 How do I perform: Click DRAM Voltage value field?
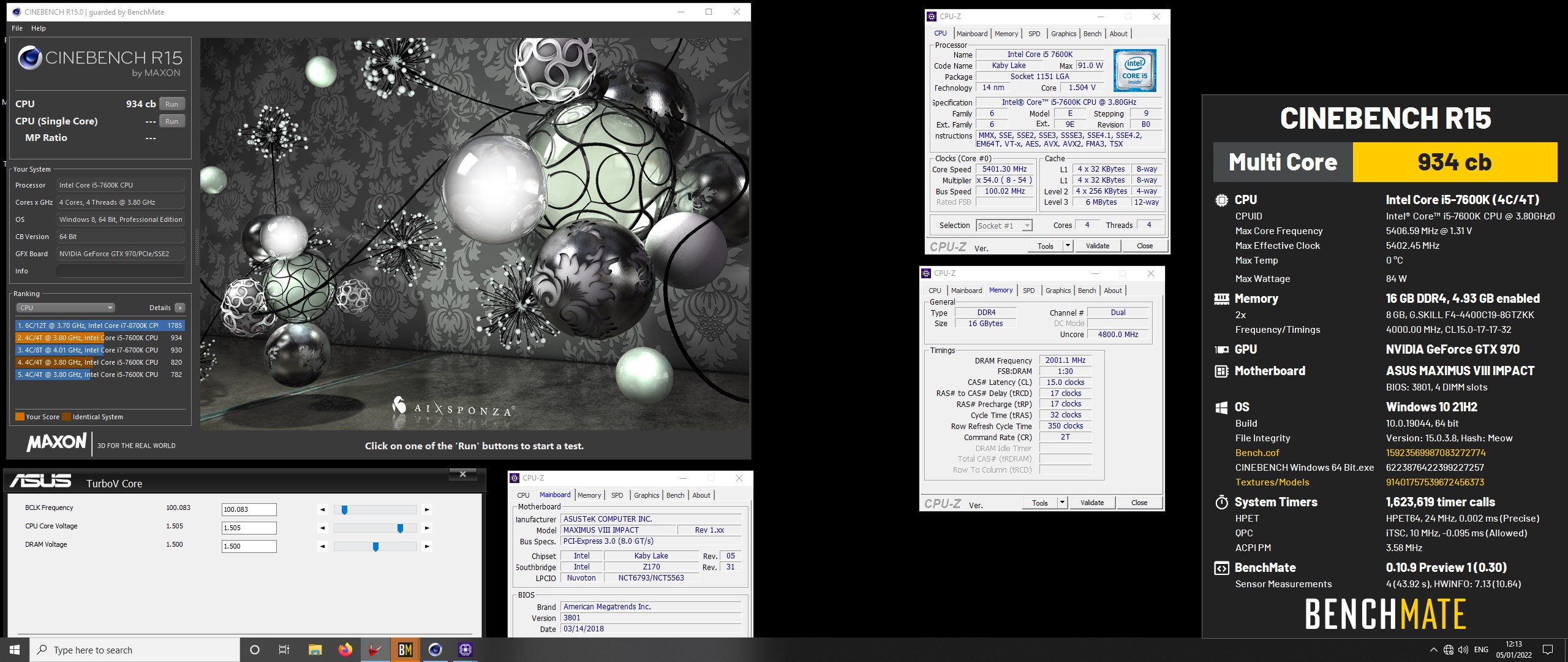[x=249, y=546]
